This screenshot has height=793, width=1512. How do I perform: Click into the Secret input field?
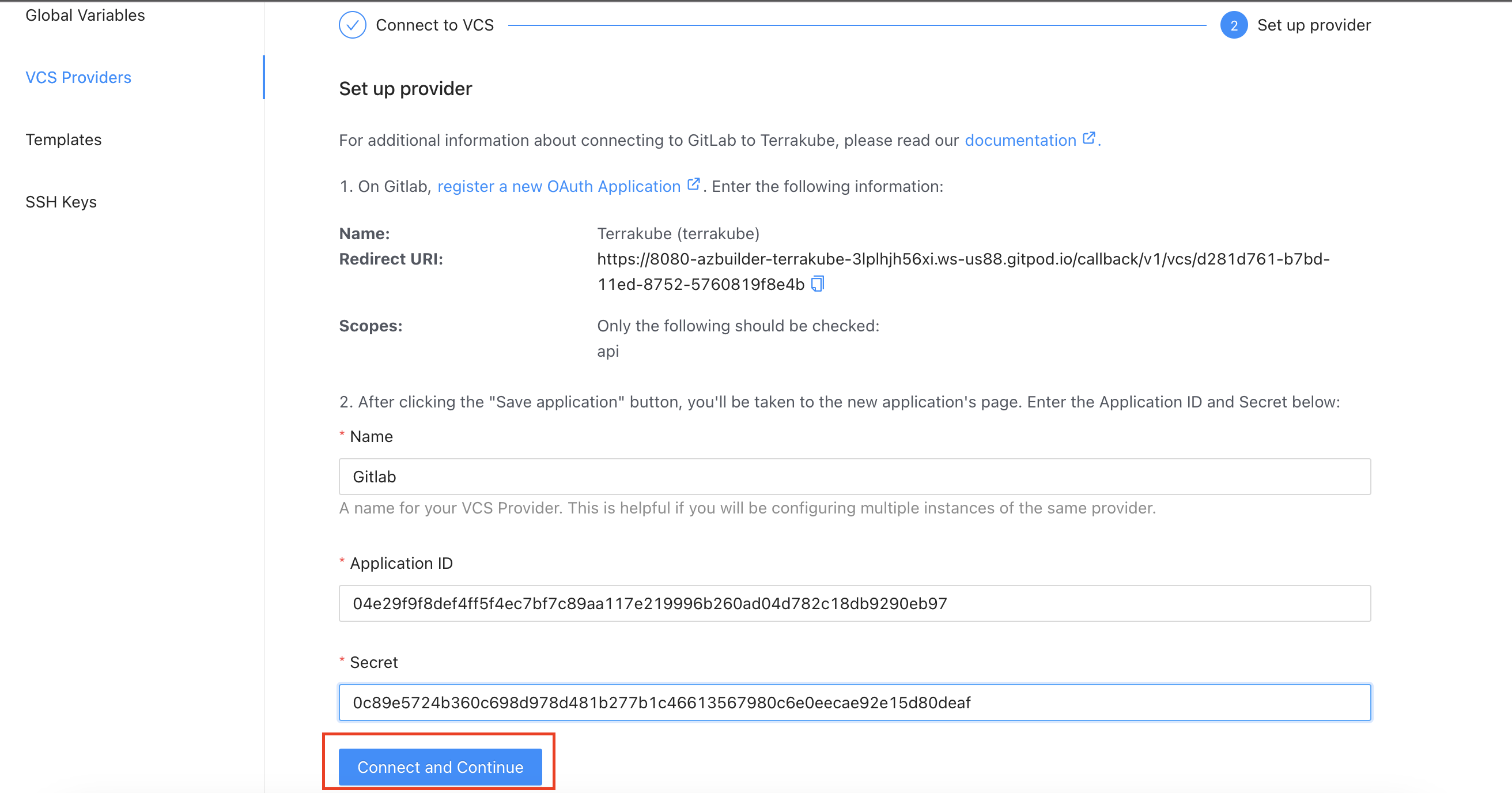click(x=855, y=703)
